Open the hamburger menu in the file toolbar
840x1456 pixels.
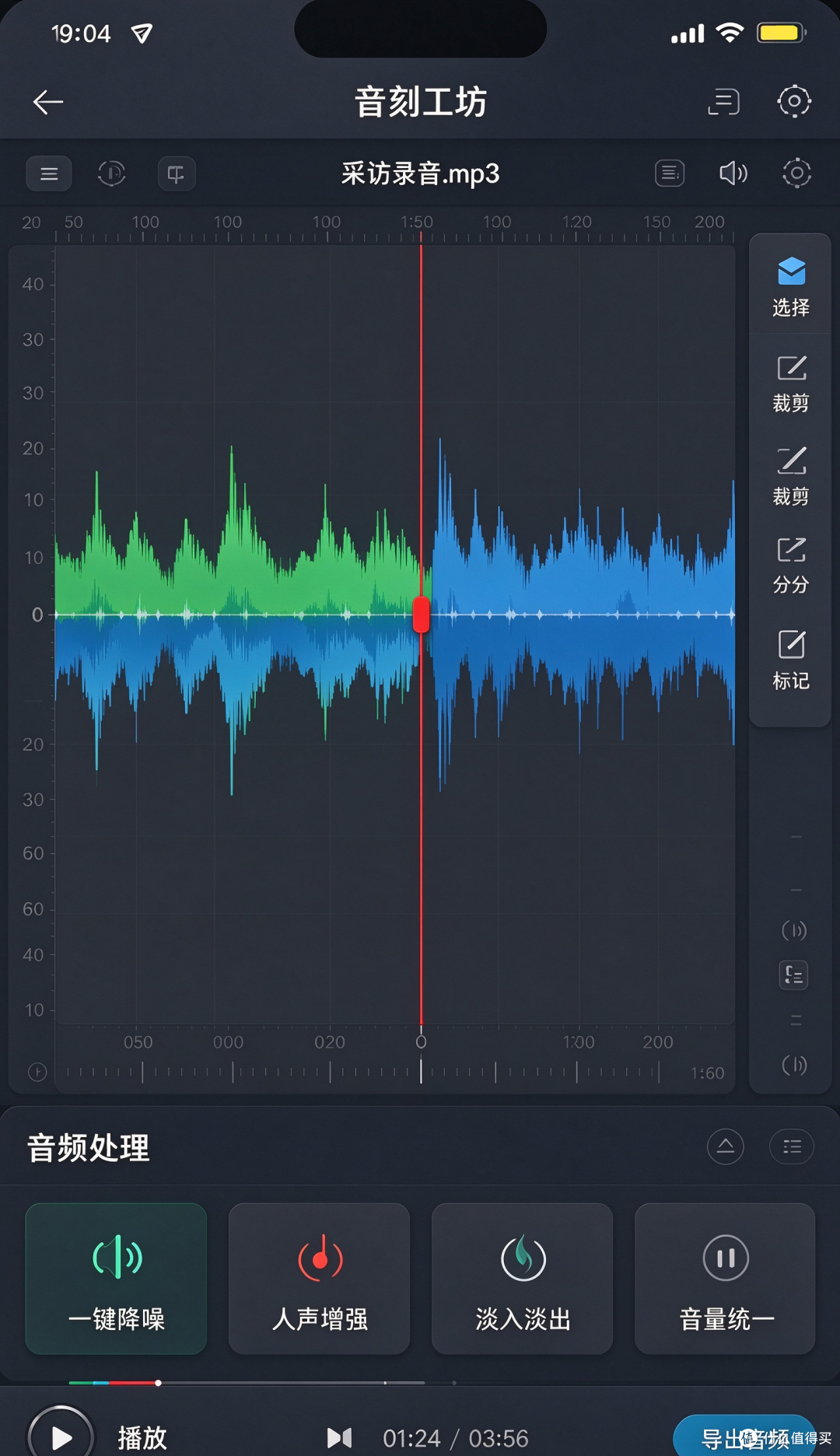coord(49,173)
